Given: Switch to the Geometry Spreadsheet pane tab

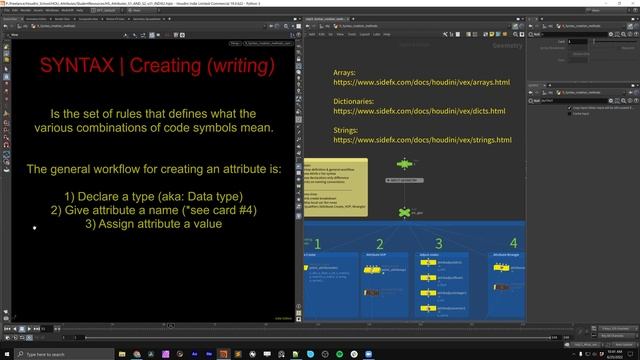Looking at the screenshot, I should click(x=147, y=19).
